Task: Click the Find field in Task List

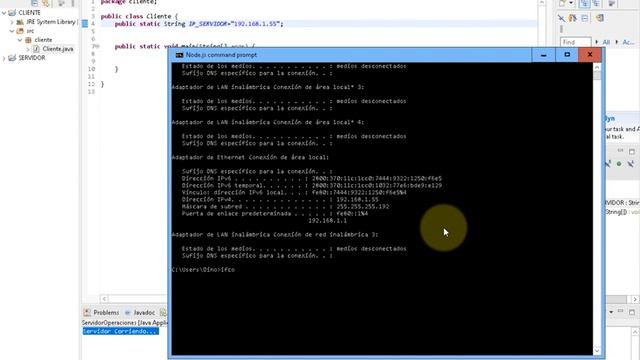Action: point(576,42)
